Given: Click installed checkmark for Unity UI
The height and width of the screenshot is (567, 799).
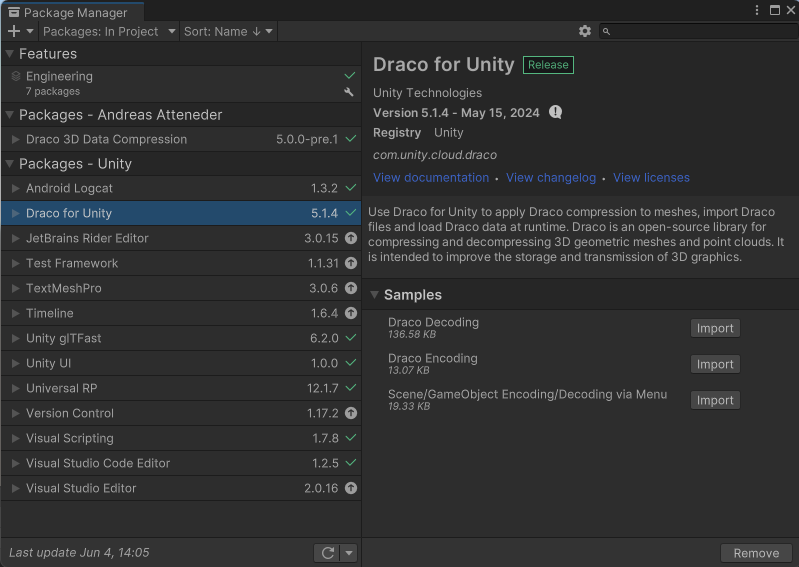Looking at the screenshot, I should point(351,362).
